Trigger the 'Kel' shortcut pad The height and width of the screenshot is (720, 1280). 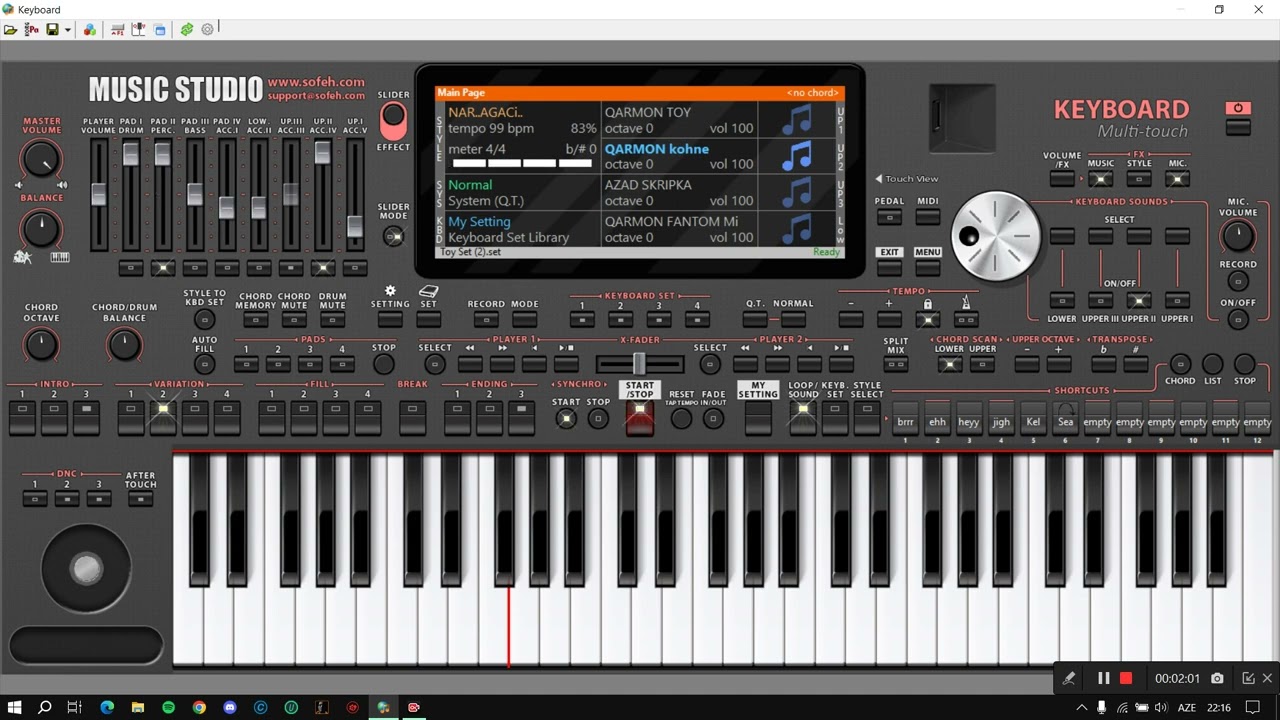tap(1033, 418)
